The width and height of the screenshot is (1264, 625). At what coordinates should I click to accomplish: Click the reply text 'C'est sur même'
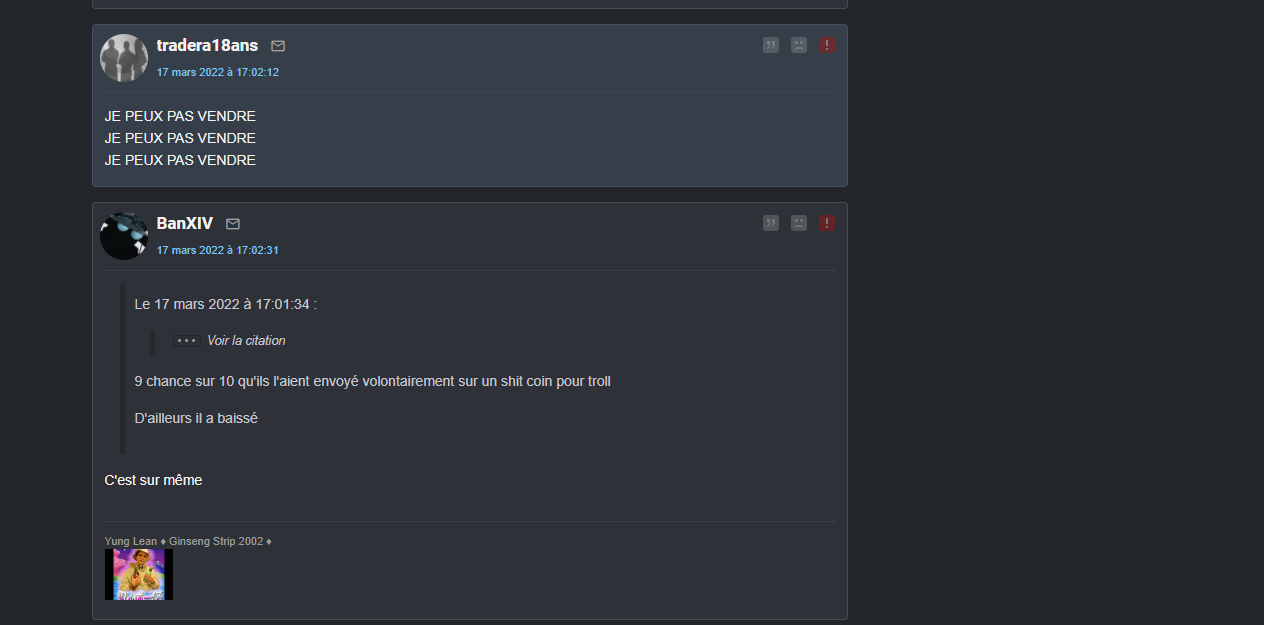point(154,480)
